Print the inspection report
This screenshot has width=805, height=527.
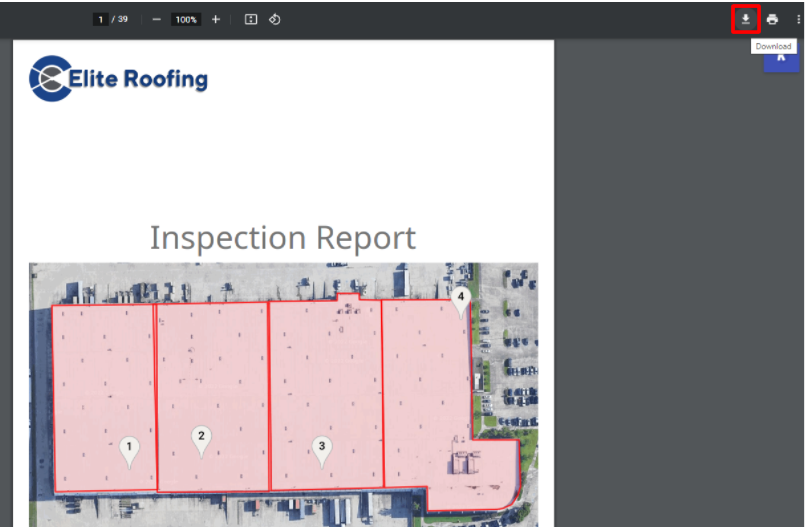(x=772, y=19)
